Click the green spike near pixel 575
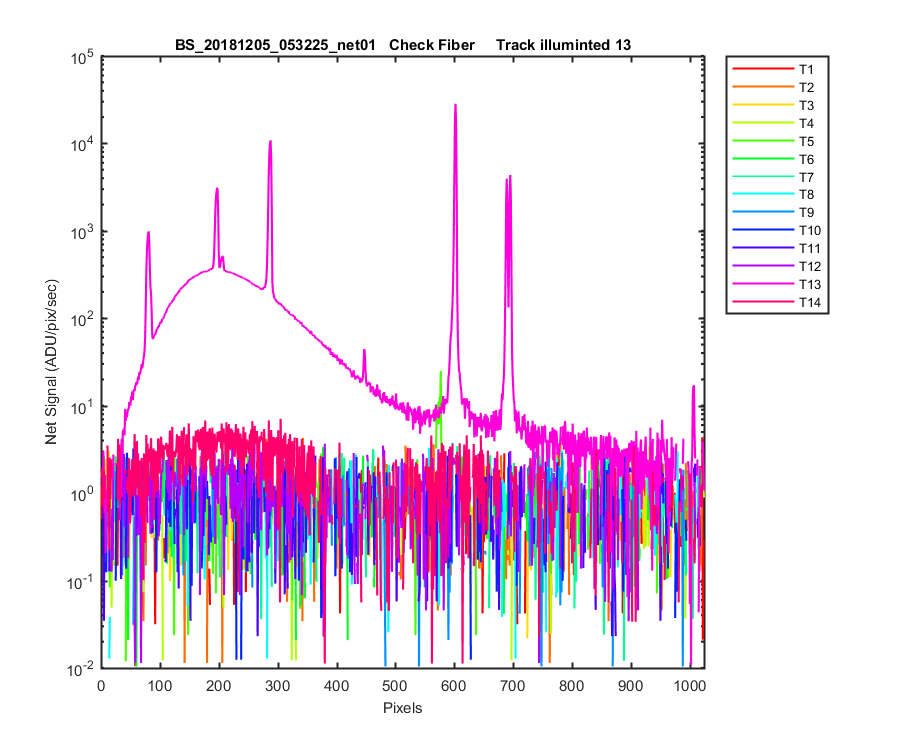The width and height of the screenshot is (900, 750). (x=441, y=373)
